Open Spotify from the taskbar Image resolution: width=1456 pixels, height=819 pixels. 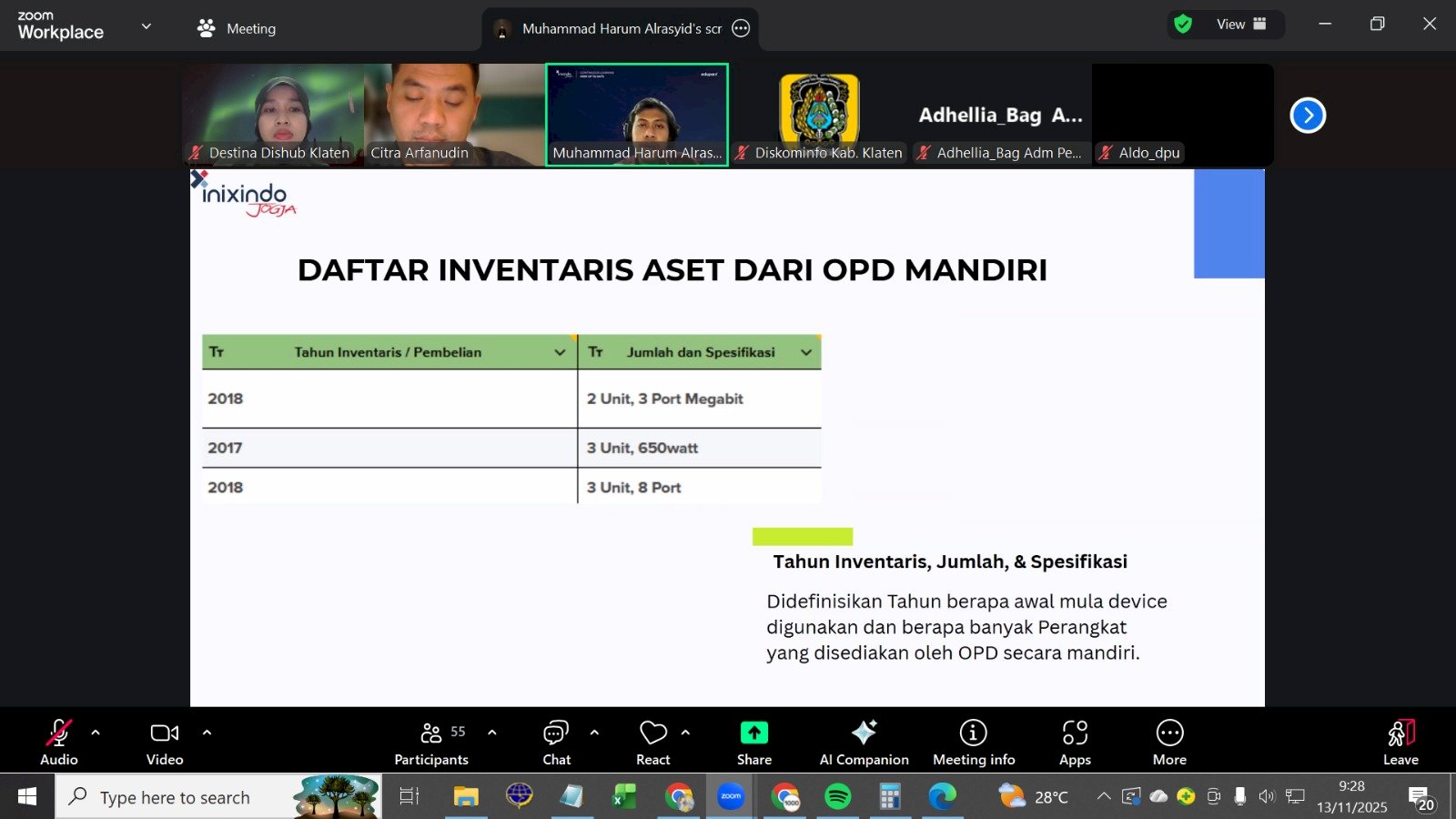tap(837, 796)
